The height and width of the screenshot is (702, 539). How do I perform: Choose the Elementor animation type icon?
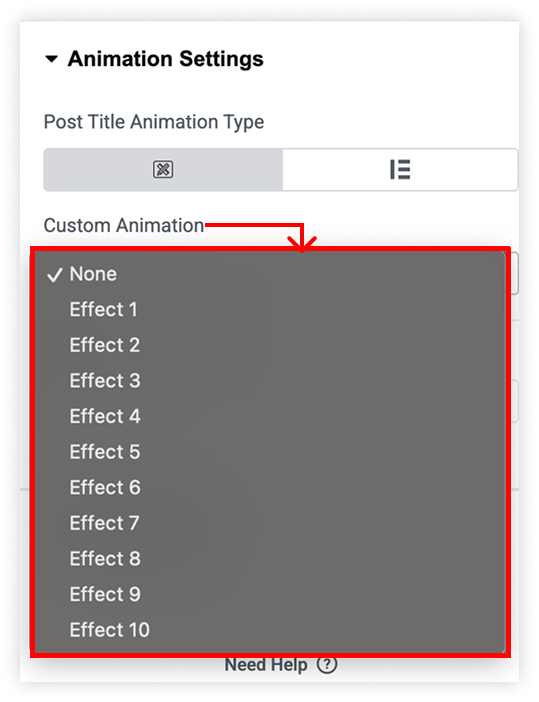pyautogui.click(x=400, y=170)
